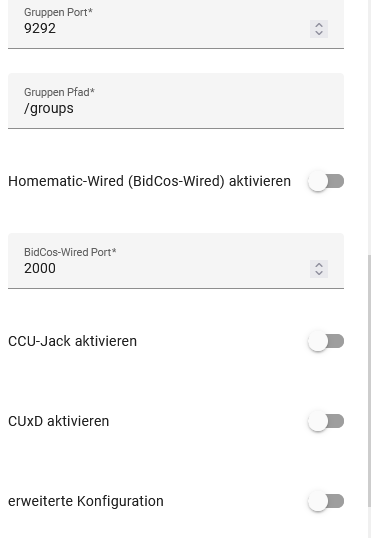The height and width of the screenshot is (538, 371).
Task: Click the erweiterte Konfiguration label text
Action: tap(86, 501)
